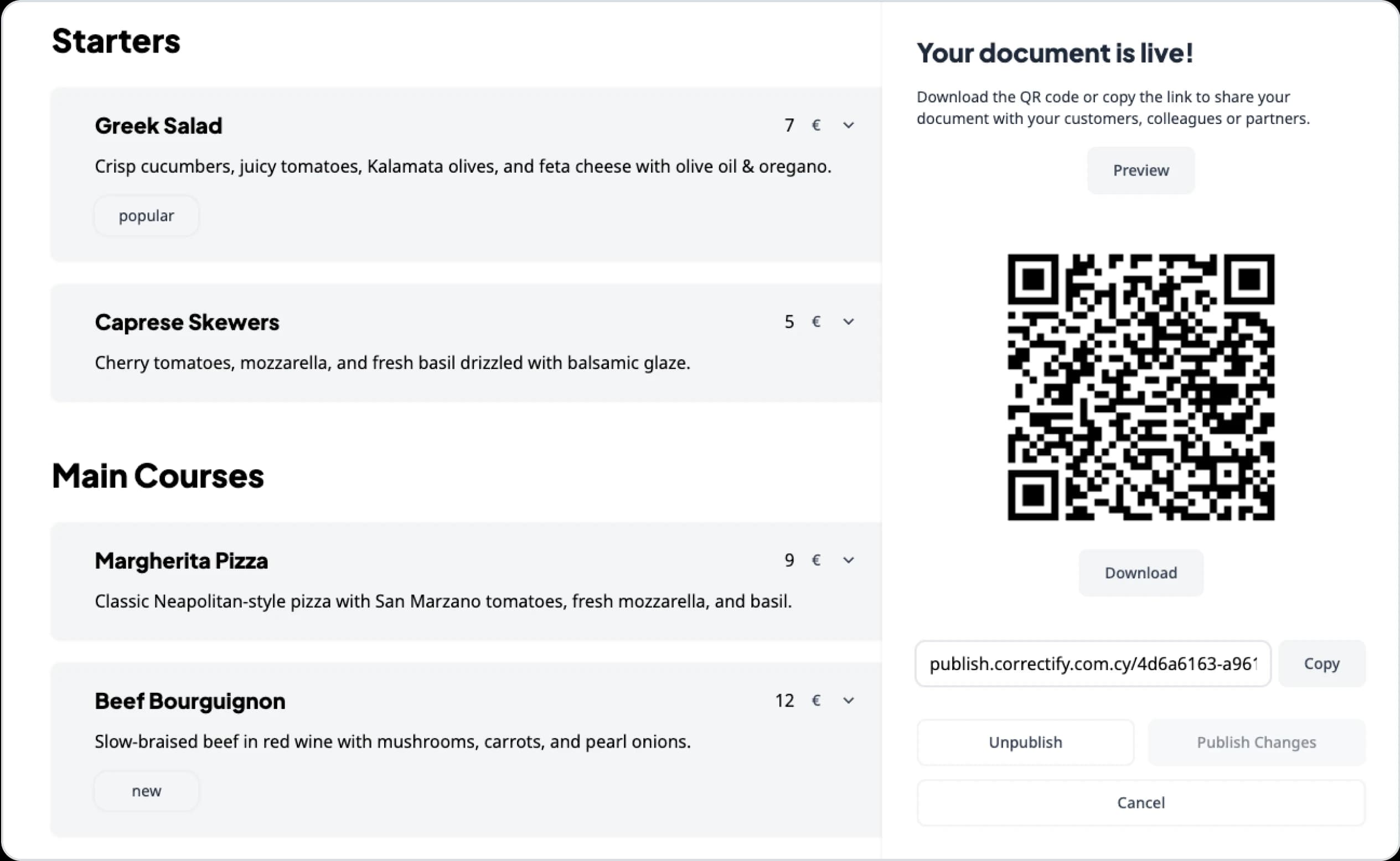Screen dimensions: 1400x861
Task: Expand the Beef Bourguignon item chevron
Action: pos(848,701)
